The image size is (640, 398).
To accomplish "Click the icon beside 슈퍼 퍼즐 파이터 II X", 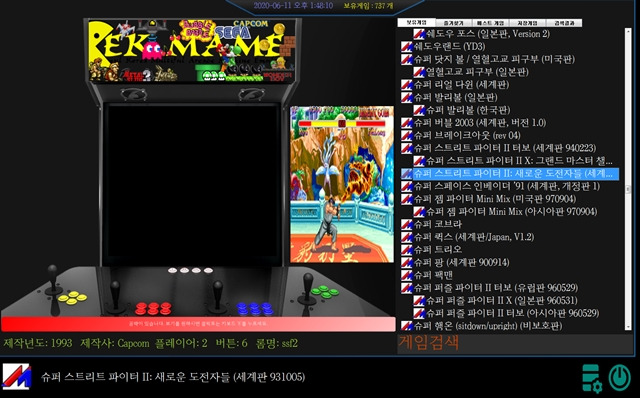I will tap(419, 300).
